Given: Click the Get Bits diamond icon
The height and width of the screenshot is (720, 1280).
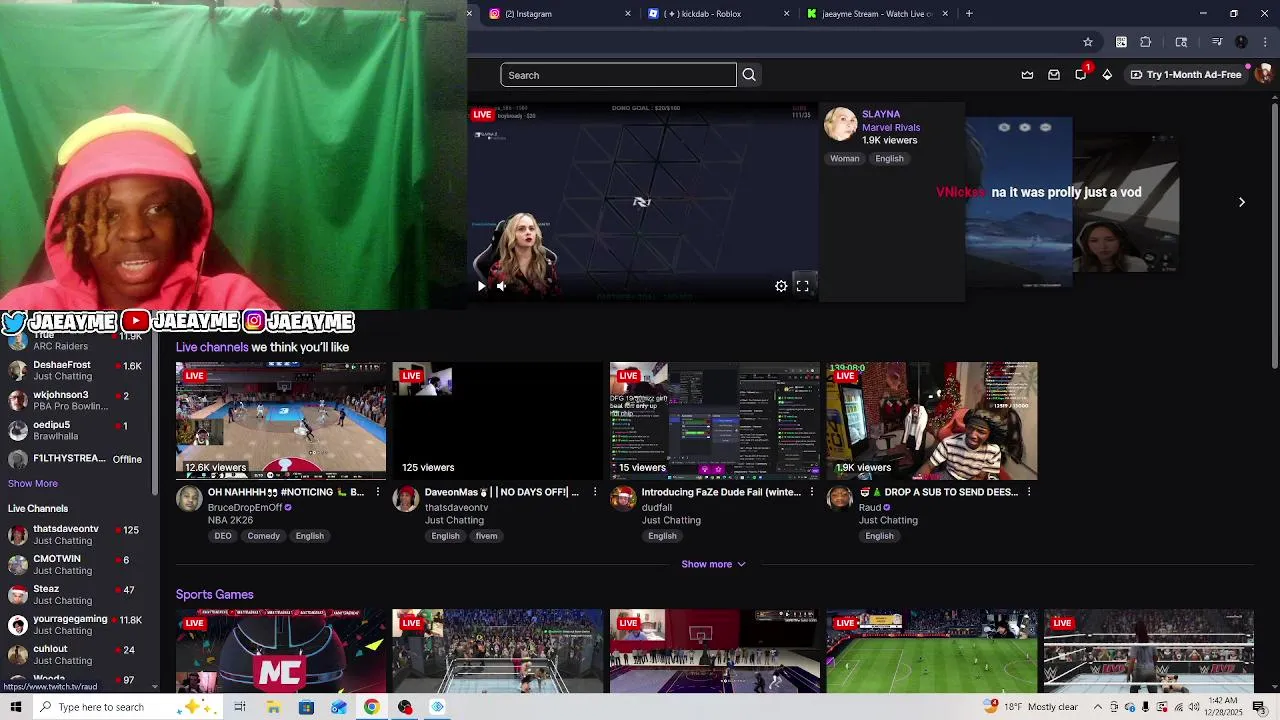Looking at the screenshot, I should 1107,75.
